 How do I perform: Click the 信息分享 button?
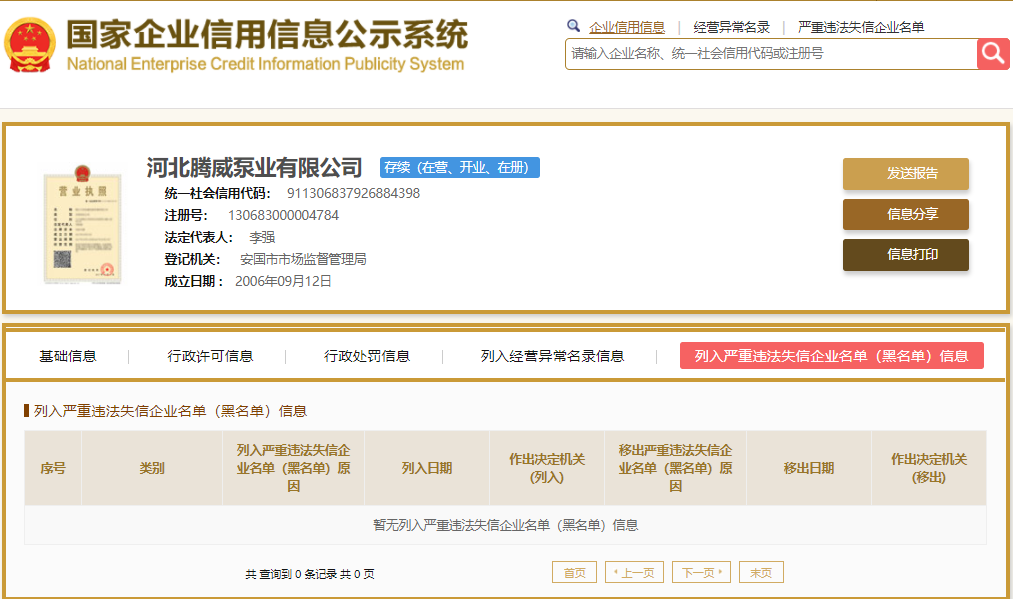click(x=906, y=215)
